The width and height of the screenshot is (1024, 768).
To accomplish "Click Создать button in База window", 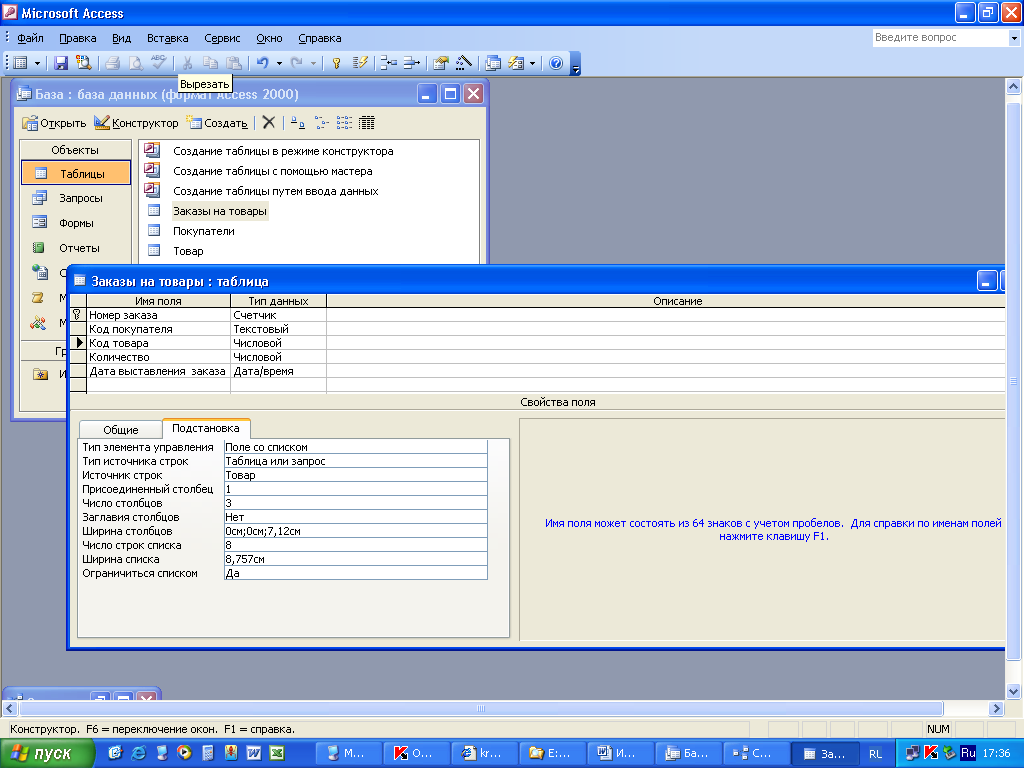I will 217,123.
